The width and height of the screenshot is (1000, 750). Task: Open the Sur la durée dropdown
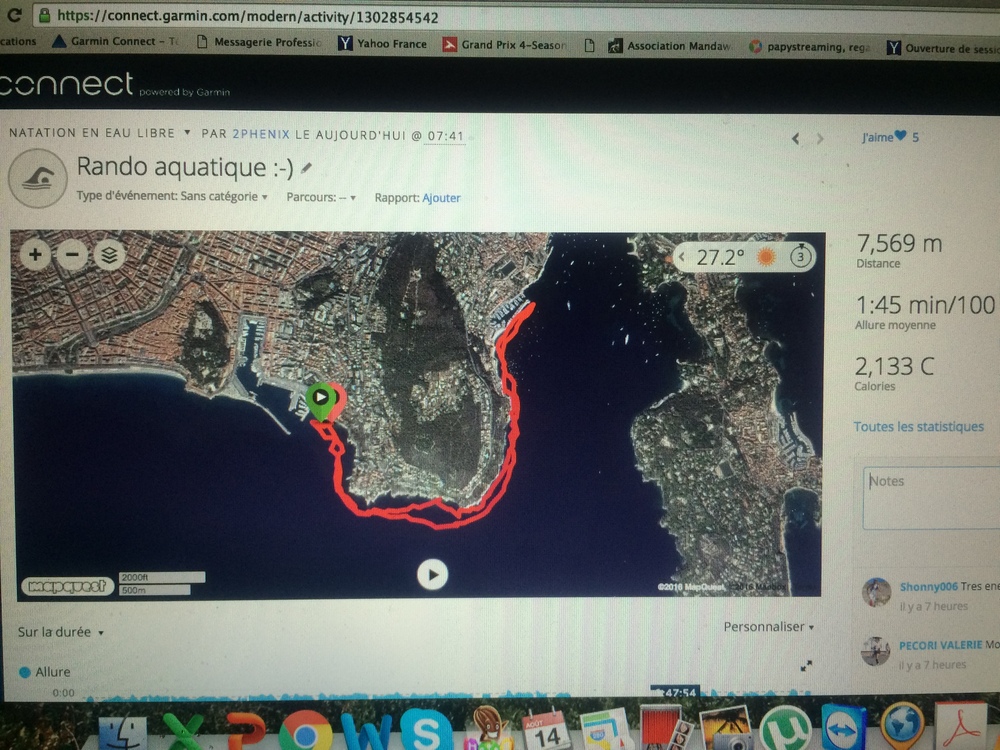[x=61, y=632]
